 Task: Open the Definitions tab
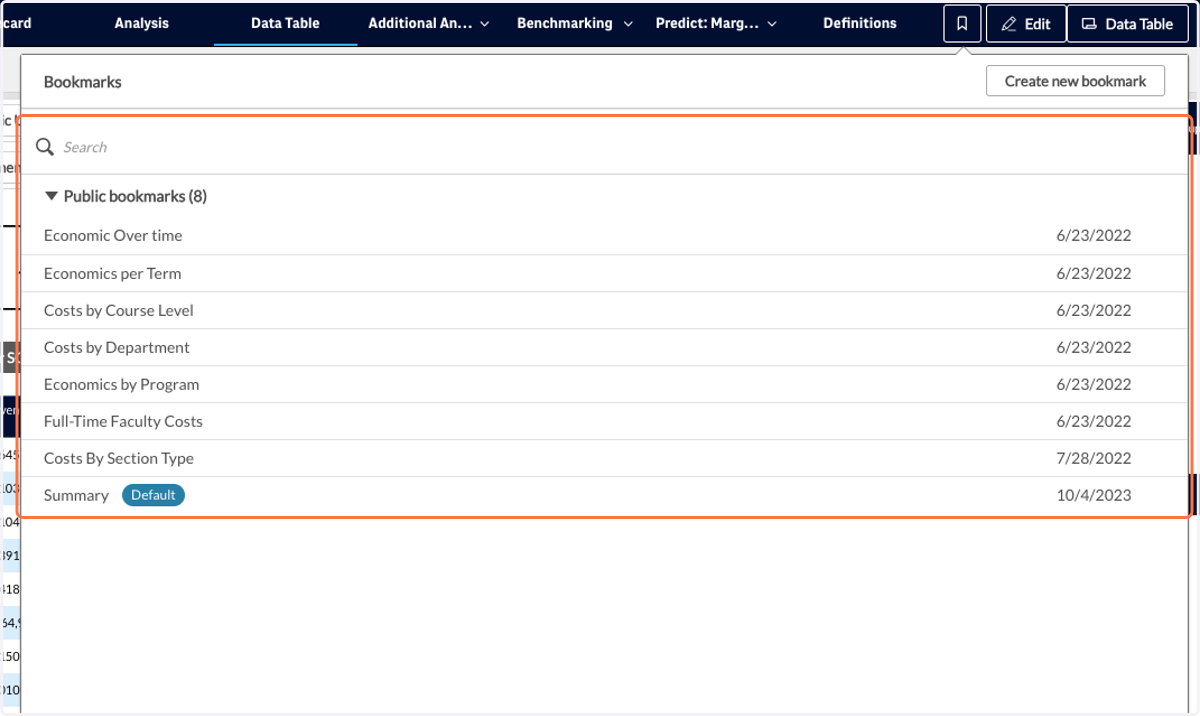click(860, 23)
